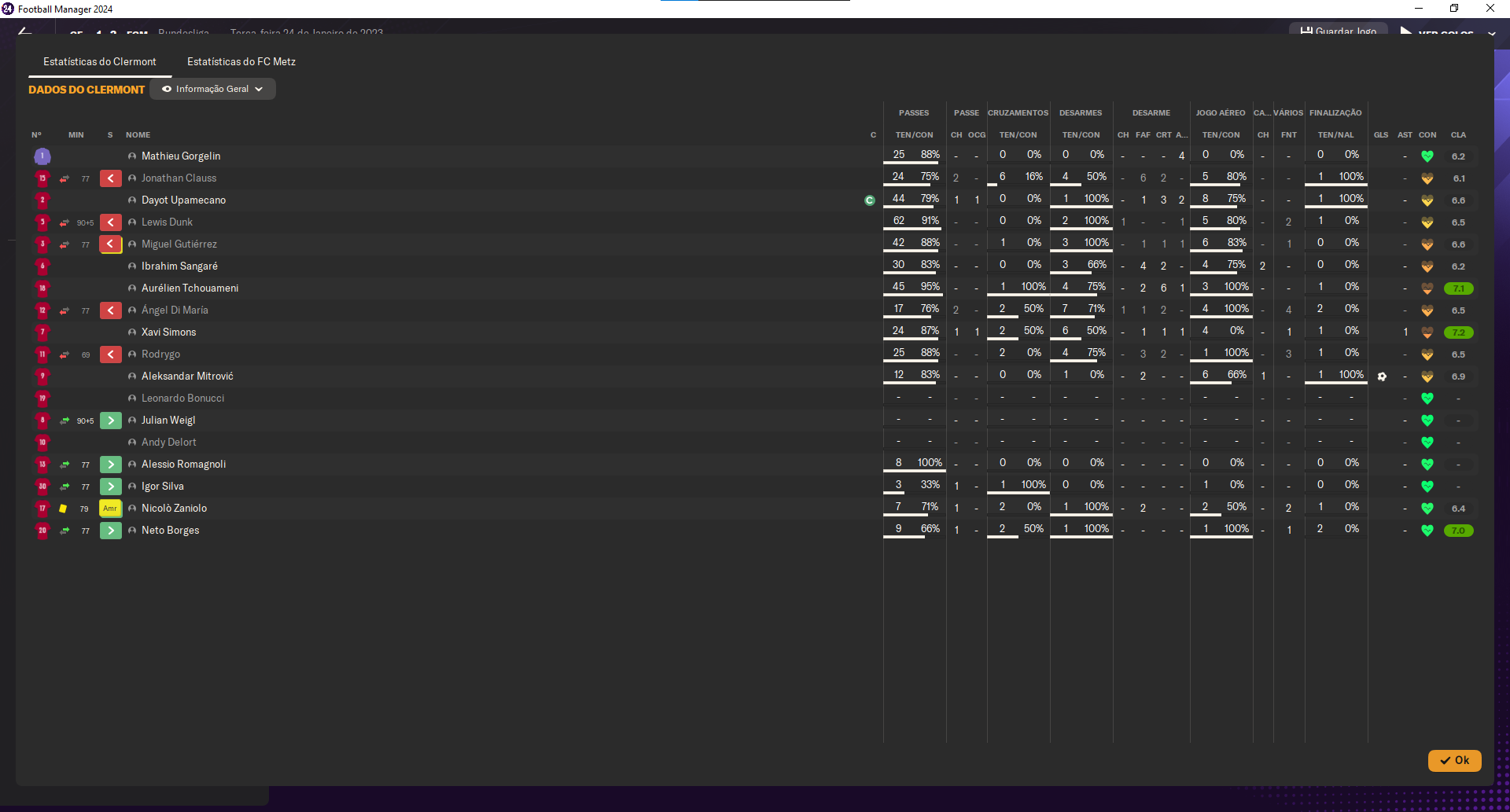The height and width of the screenshot is (812, 1510).
Task: Click Leonardo Bonucci's green condition heart
Action: coord(1427,399)
